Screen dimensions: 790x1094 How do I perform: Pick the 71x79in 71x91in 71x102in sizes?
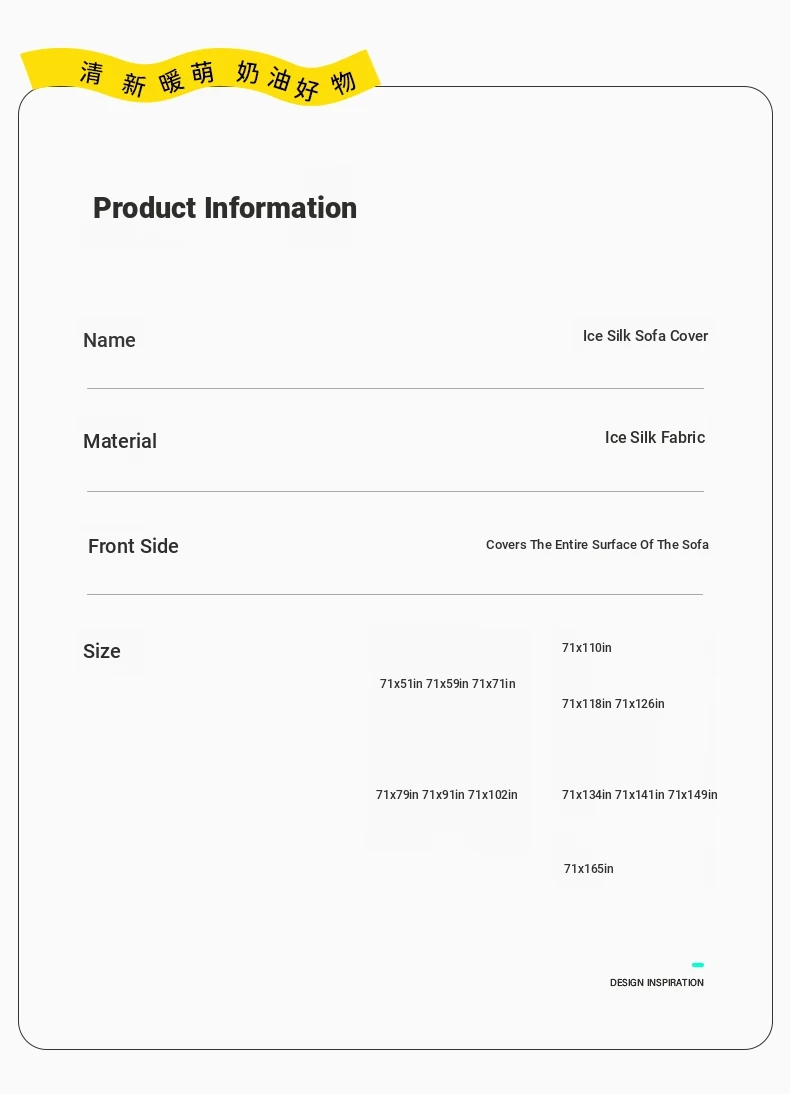[447, 795]
